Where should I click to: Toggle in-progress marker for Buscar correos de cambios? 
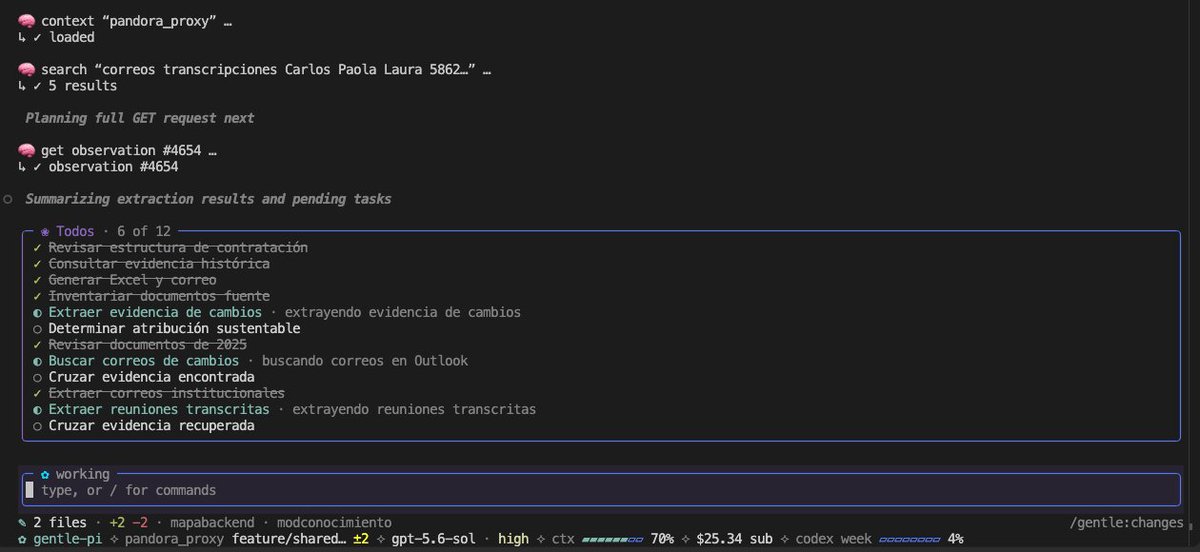tap(37, 360)
